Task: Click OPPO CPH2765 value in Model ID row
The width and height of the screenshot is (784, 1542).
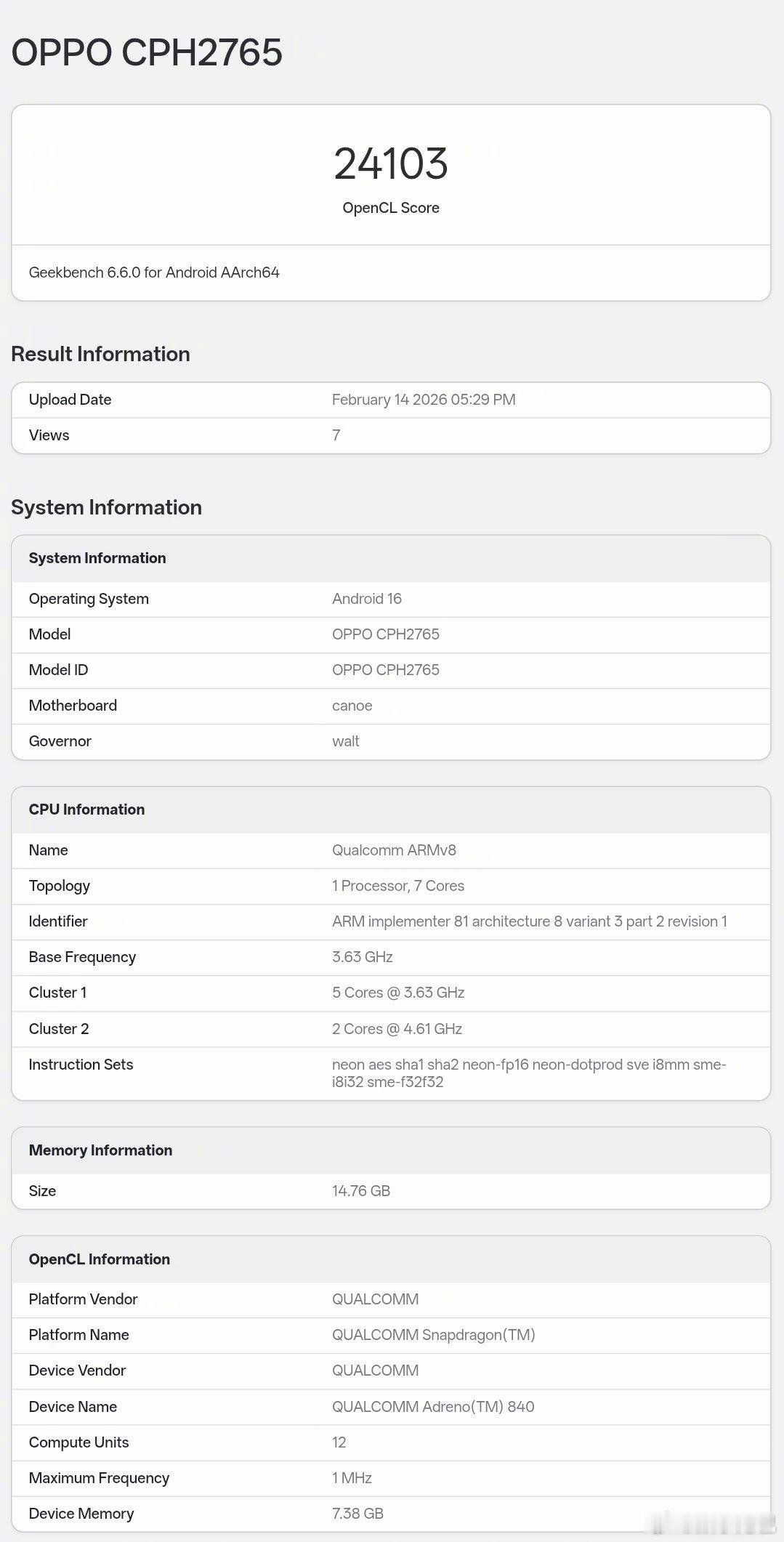Action: pyautogui.click(x=386, y=670)
